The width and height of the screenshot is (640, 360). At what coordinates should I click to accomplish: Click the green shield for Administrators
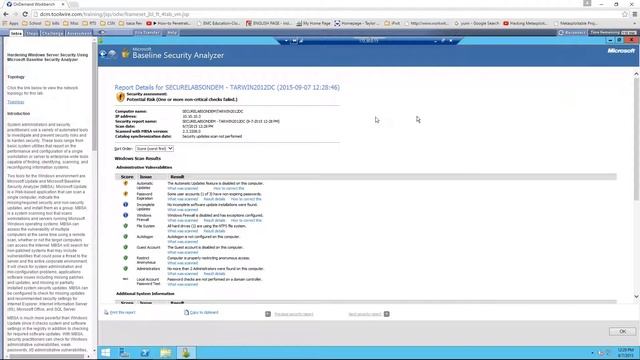click(126, 269)
